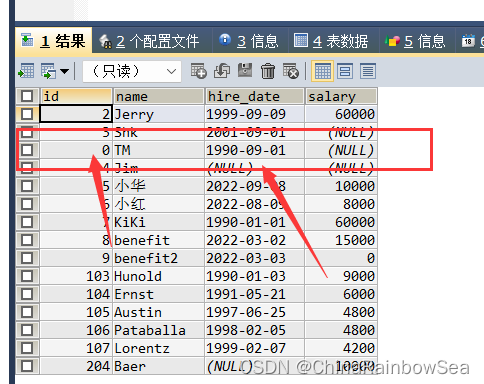484x384 pixels.
Task: Open the 5 信息 tab
Action: (417, 41)
